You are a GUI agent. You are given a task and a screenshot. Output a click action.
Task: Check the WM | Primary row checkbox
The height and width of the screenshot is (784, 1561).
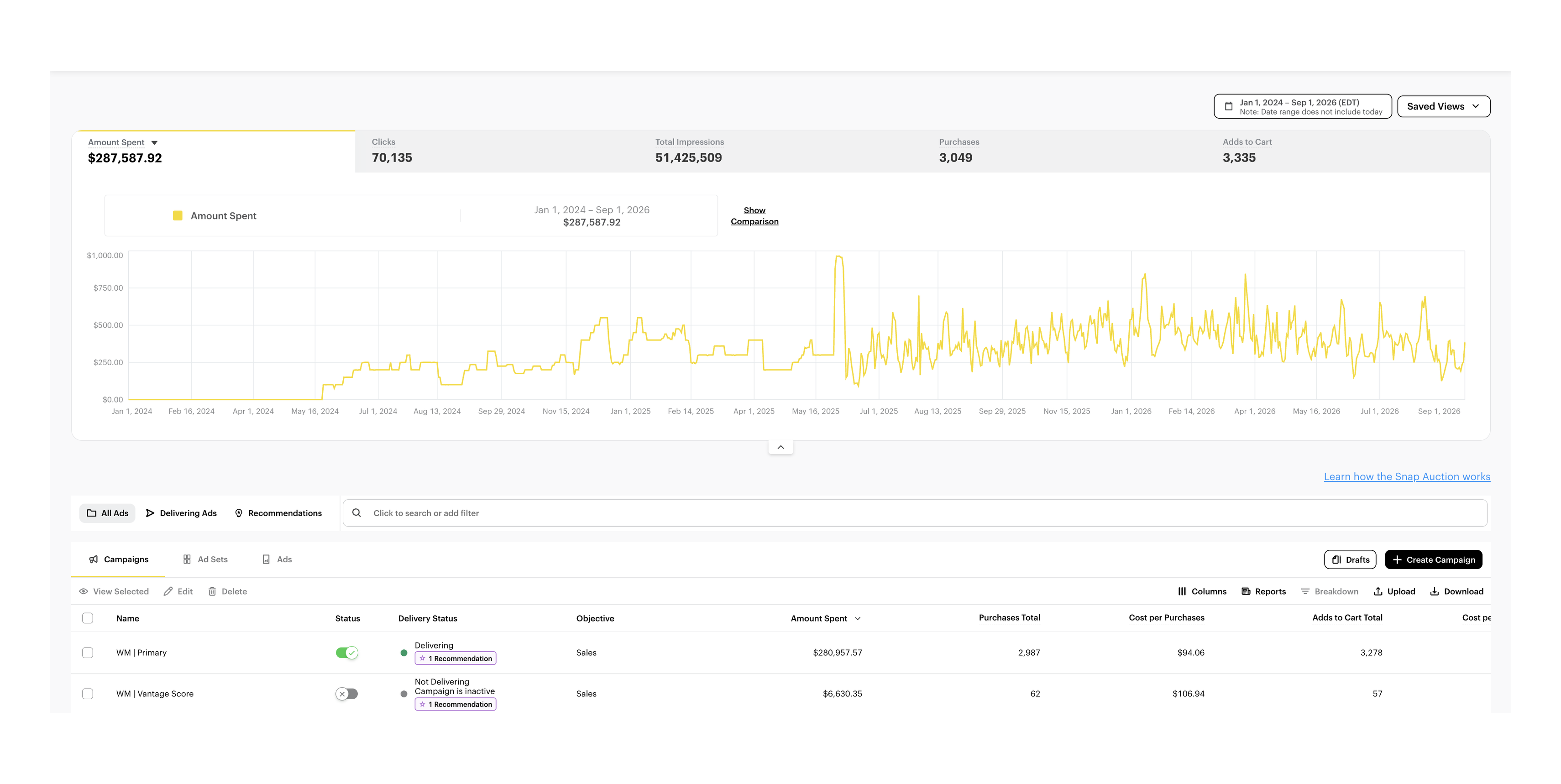pos(88,653)
